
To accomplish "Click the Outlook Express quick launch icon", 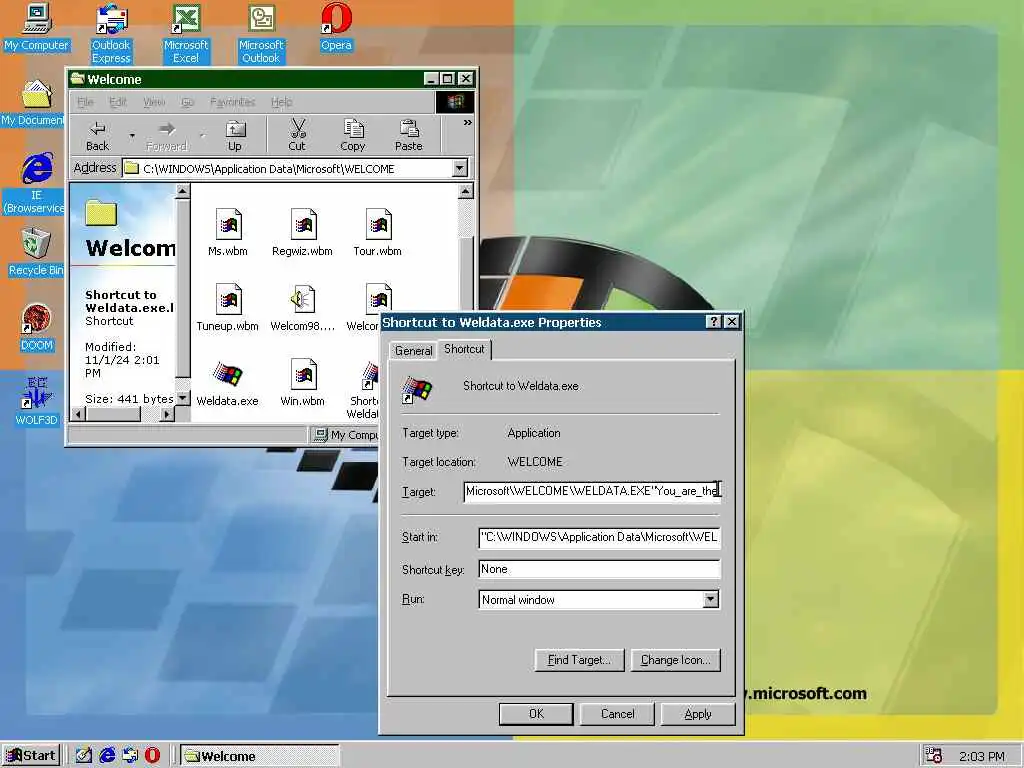I will point(130,756).
